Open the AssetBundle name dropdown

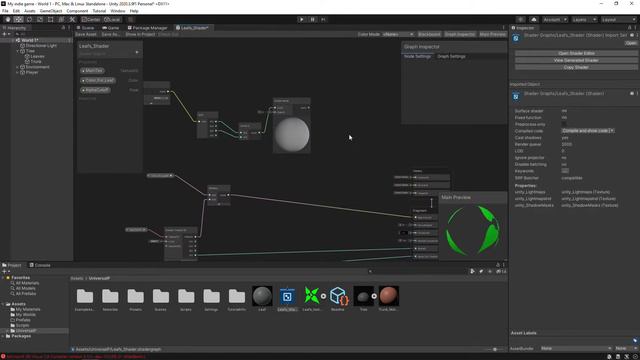click(576, 348)
